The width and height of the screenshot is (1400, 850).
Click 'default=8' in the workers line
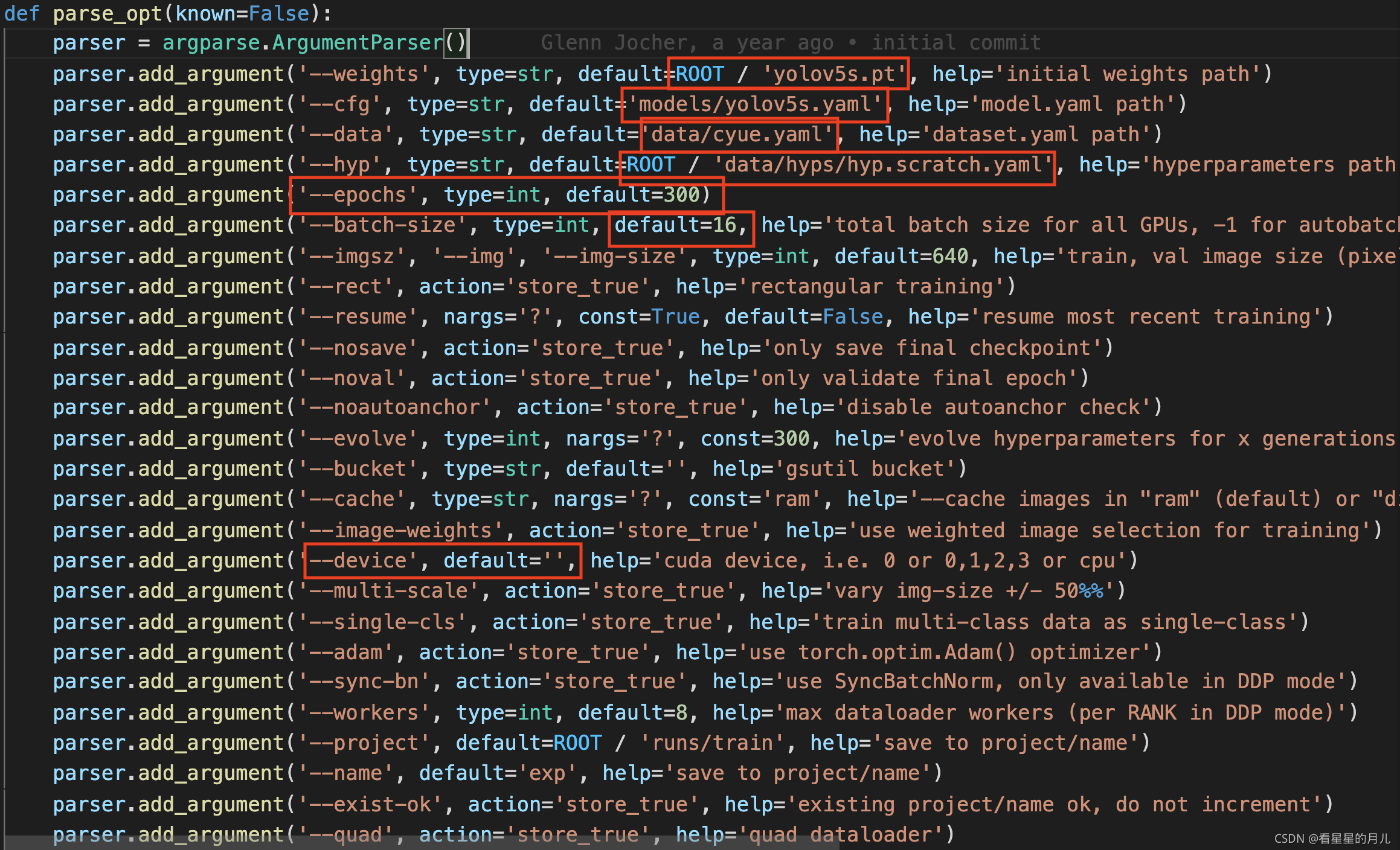(x=632, y=713)
